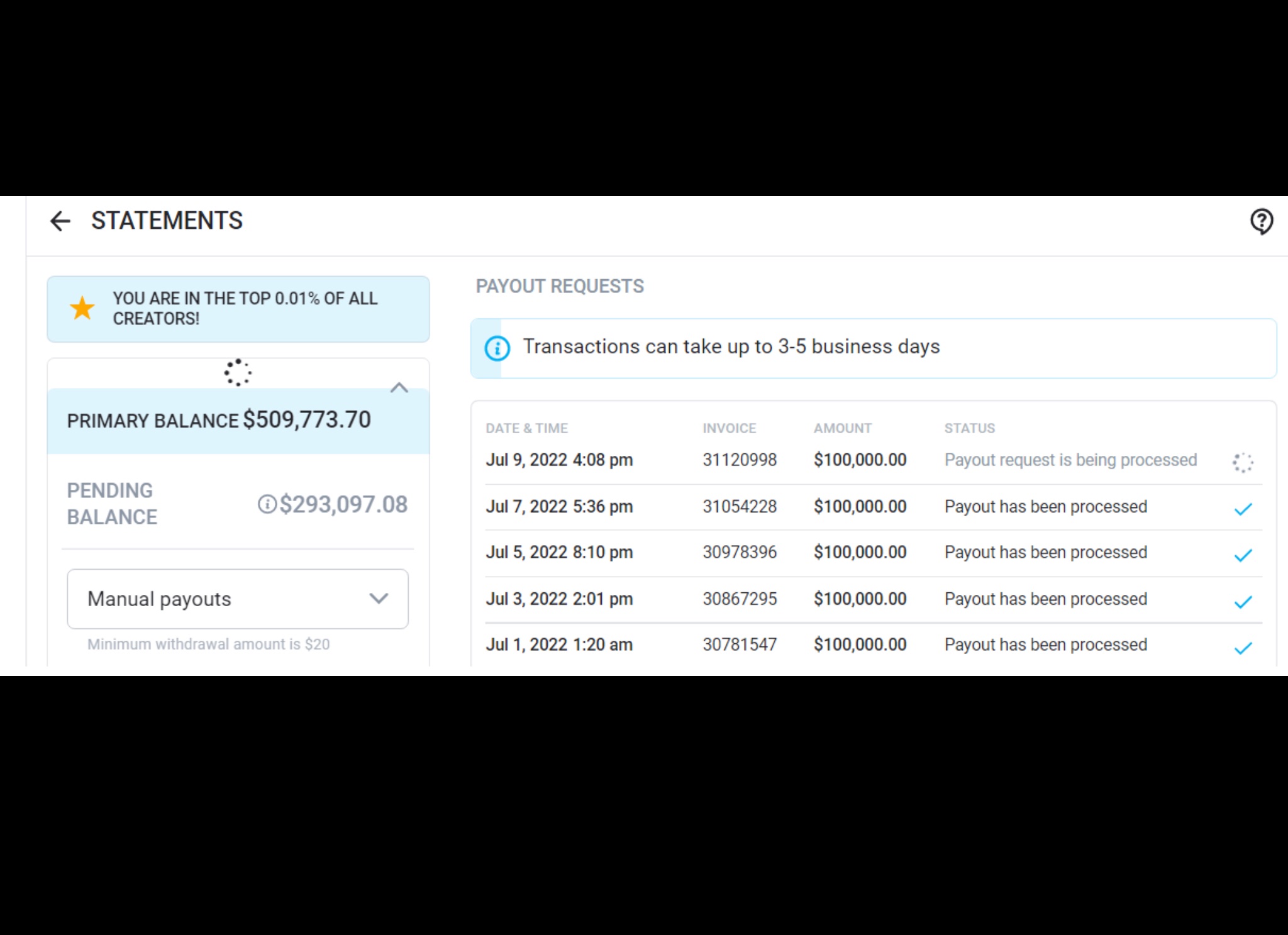1288x935 pixels.
Task: Click the checkmark for the Jul 1 payout
Action: (1243, 648)
